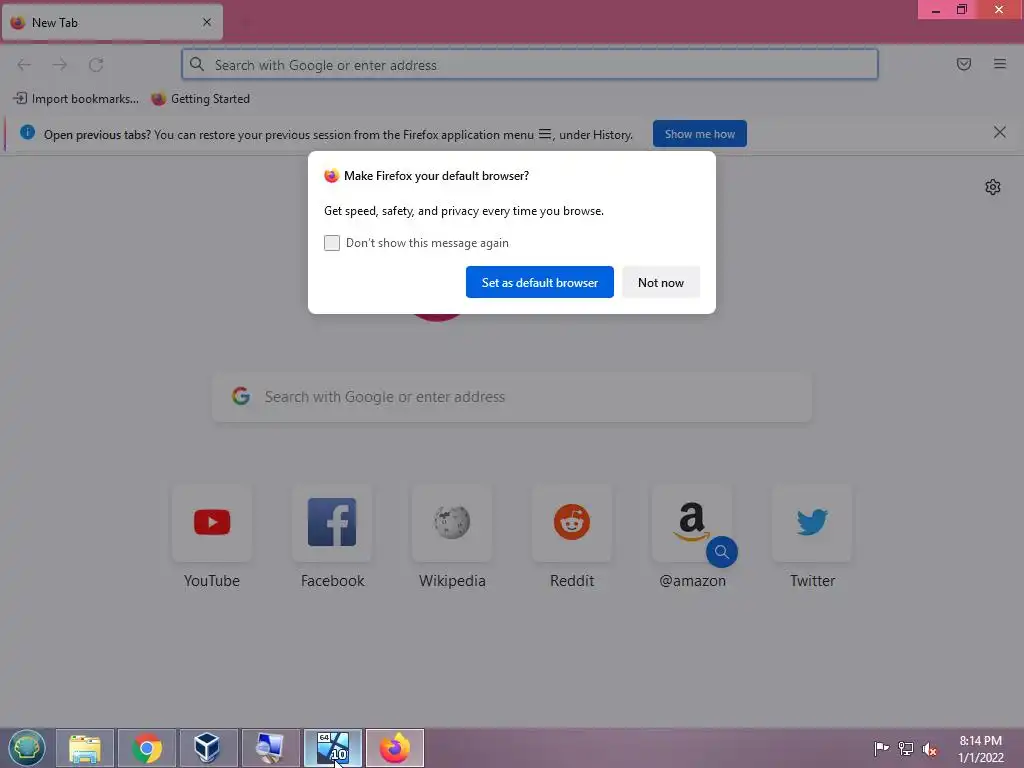Select the New Tab tab

[112, 22]
